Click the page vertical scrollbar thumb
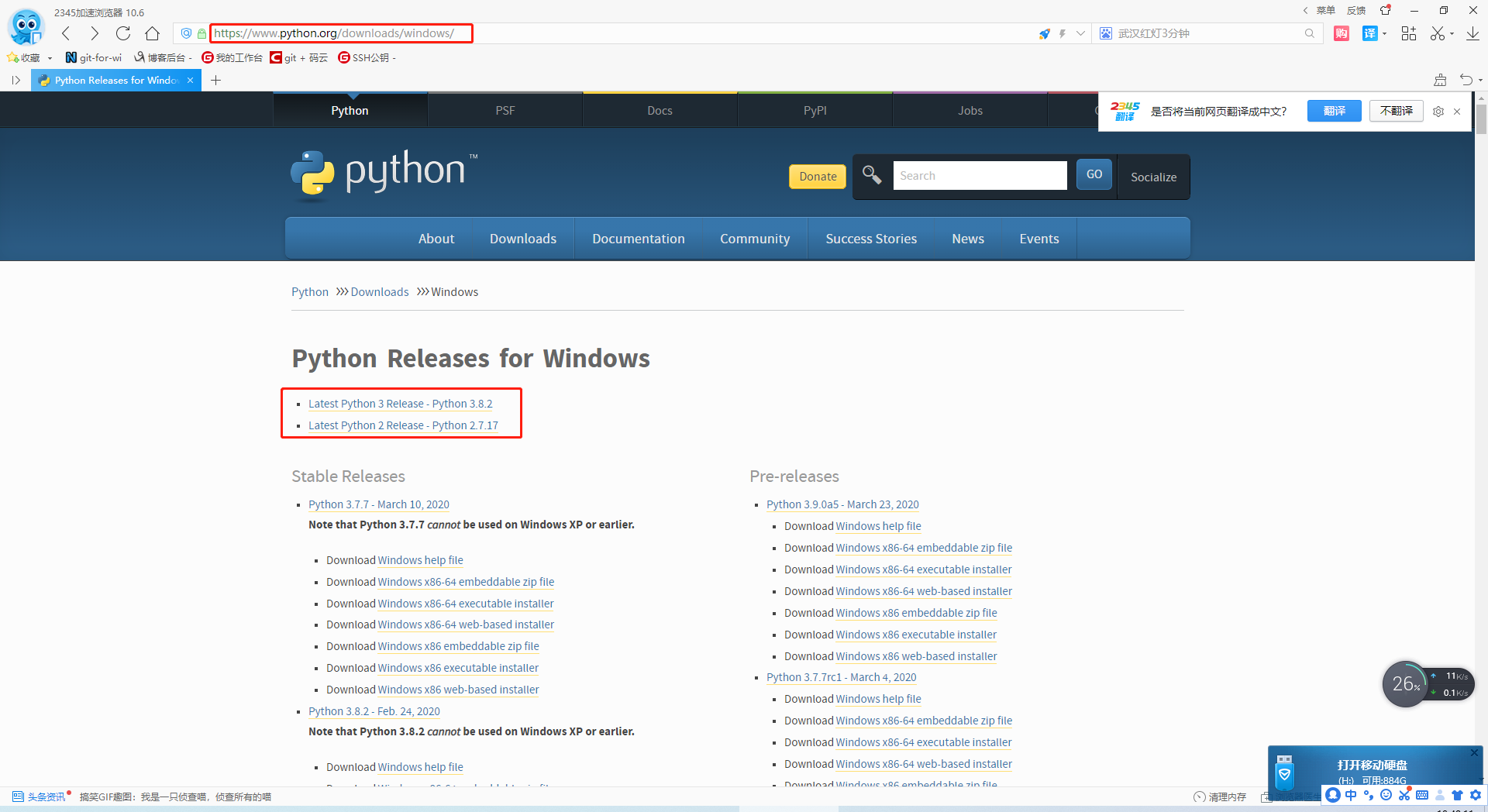The height and width of the screenshot is (812, 1488). coord(1481,119)
